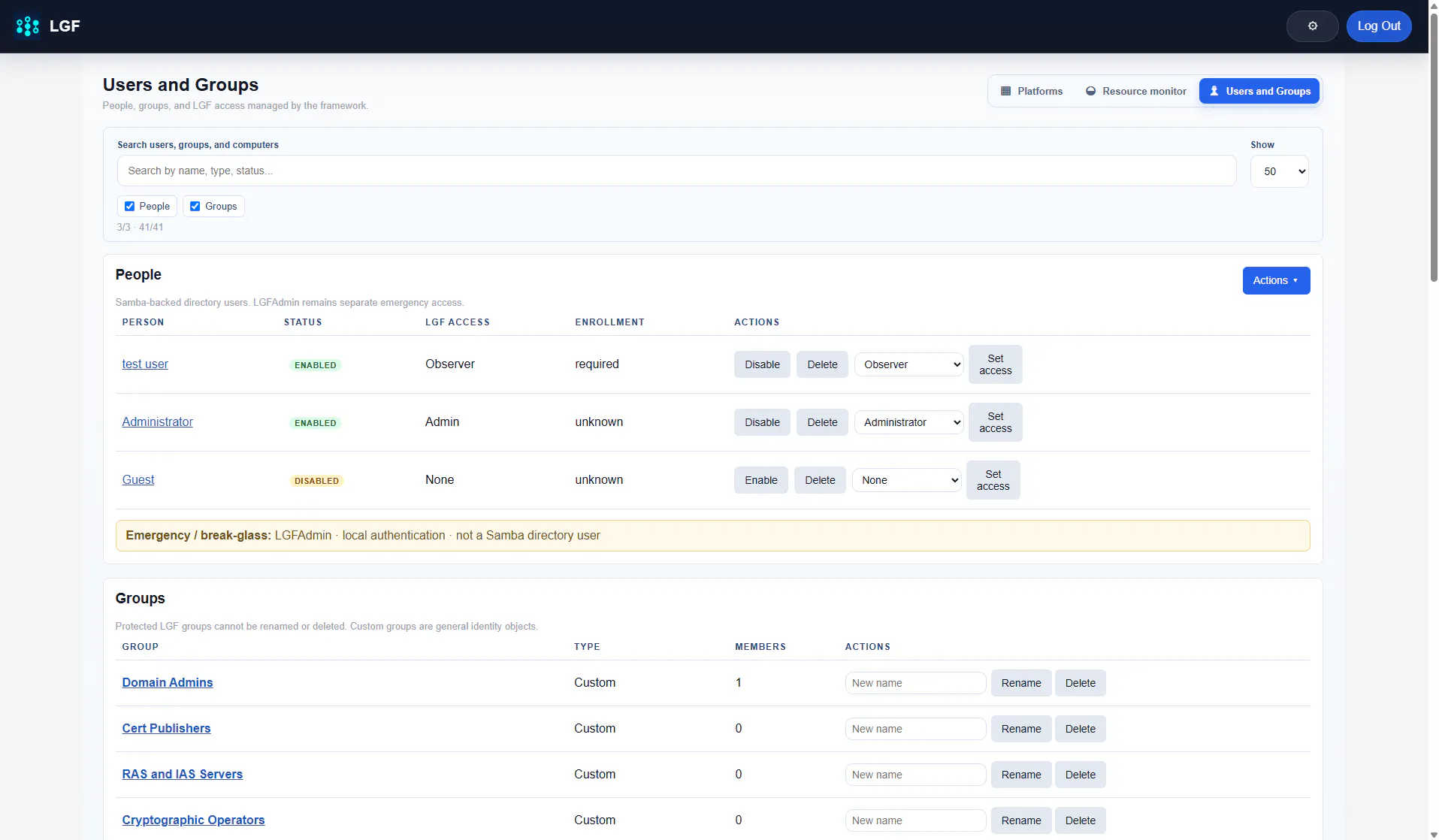Switch to the Resource monitor tab
1439x840 pixels.
(x=1135, y=91)
